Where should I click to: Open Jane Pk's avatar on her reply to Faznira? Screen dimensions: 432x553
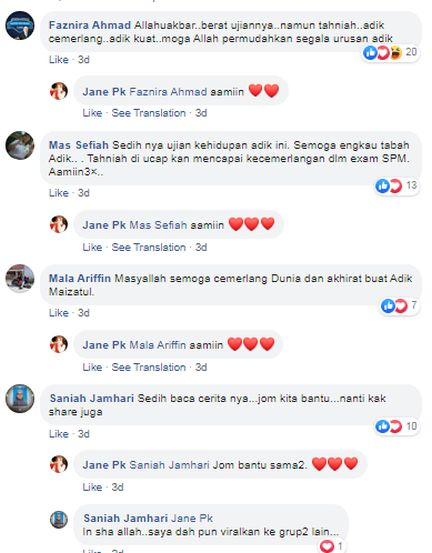tap(59, 91)
